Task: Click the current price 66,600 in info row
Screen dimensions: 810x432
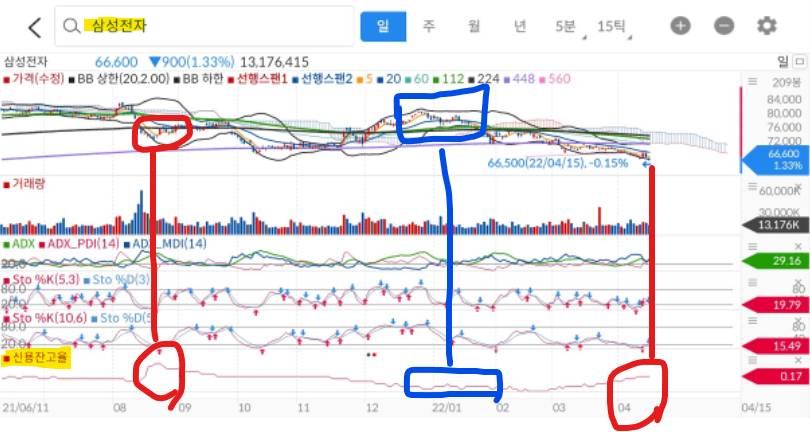Action: point(116,62)
